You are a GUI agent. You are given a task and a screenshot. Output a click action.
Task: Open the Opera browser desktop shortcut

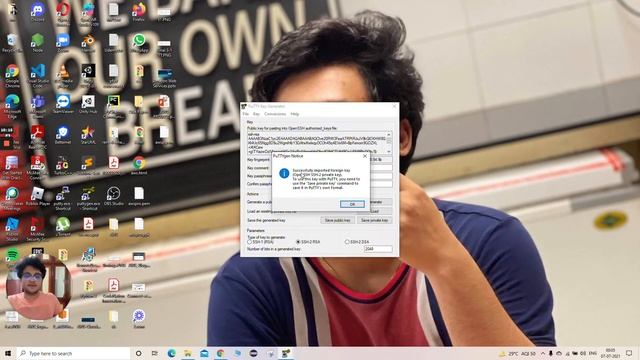(63, 11)
